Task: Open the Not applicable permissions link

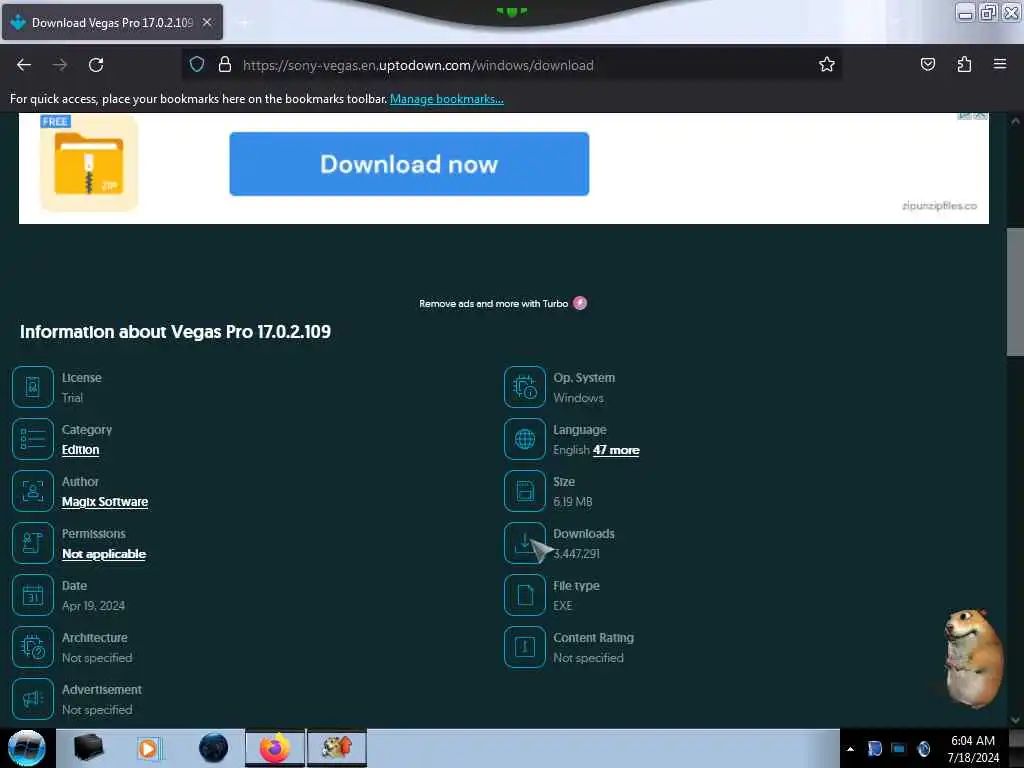Action: 104,554
